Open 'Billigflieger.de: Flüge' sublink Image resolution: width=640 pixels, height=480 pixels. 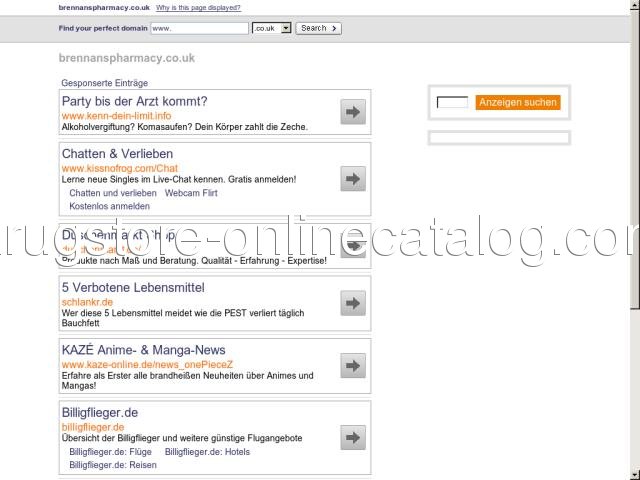[111, 452]
